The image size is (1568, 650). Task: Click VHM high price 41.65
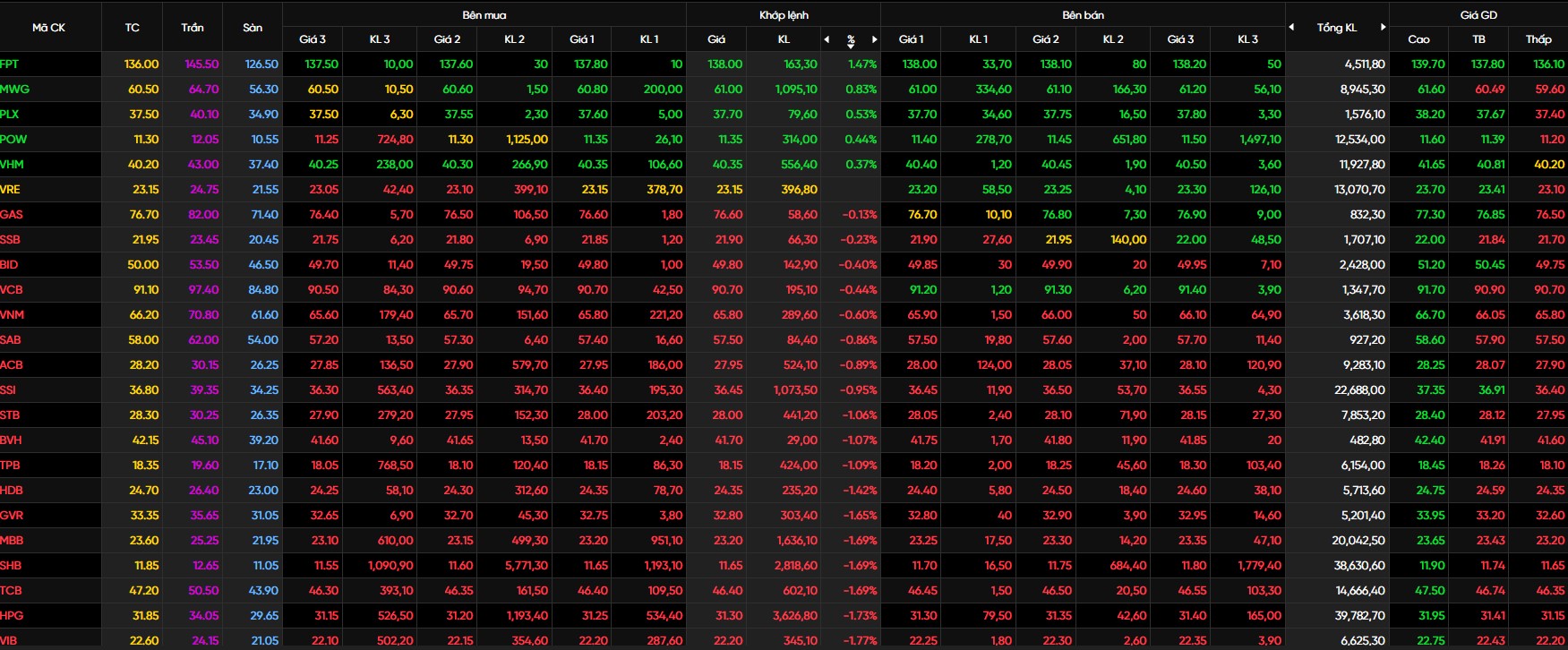point(1431,165)
